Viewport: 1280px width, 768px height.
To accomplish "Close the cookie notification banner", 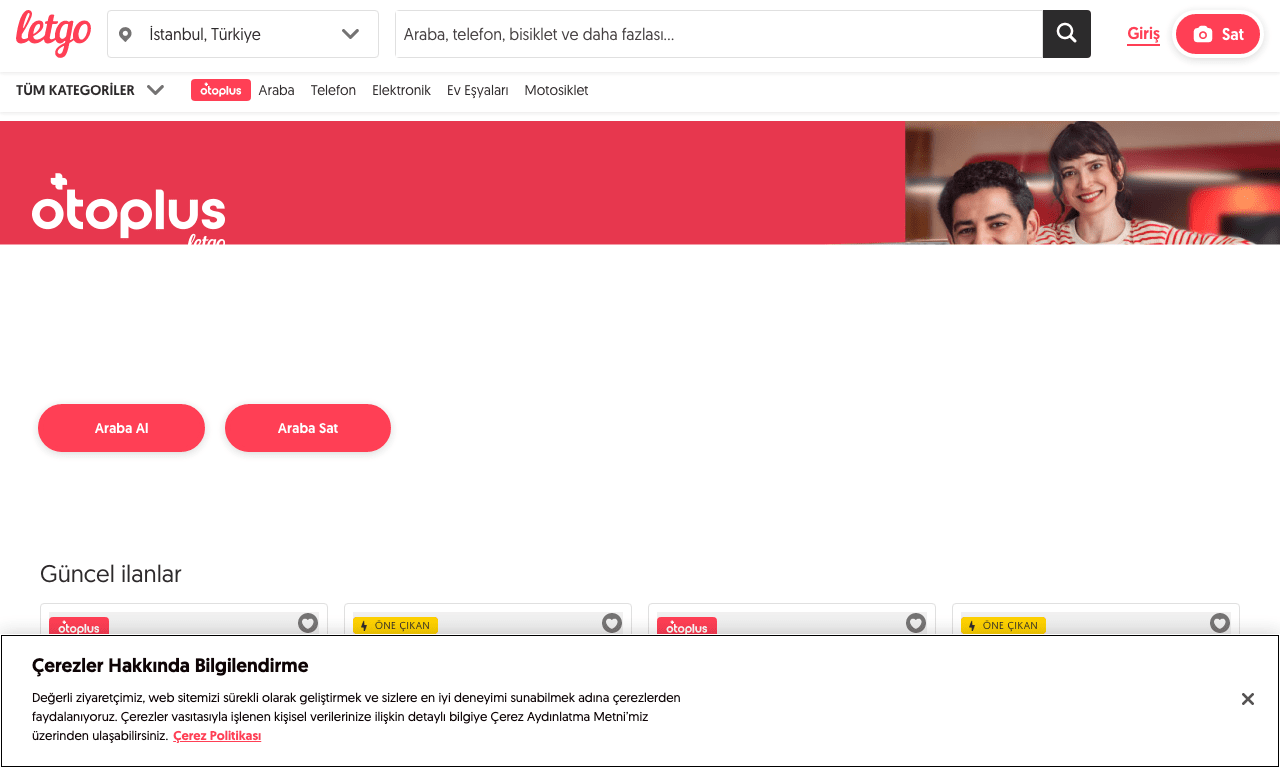I will pyautogui.click(x=1247, y=699).
